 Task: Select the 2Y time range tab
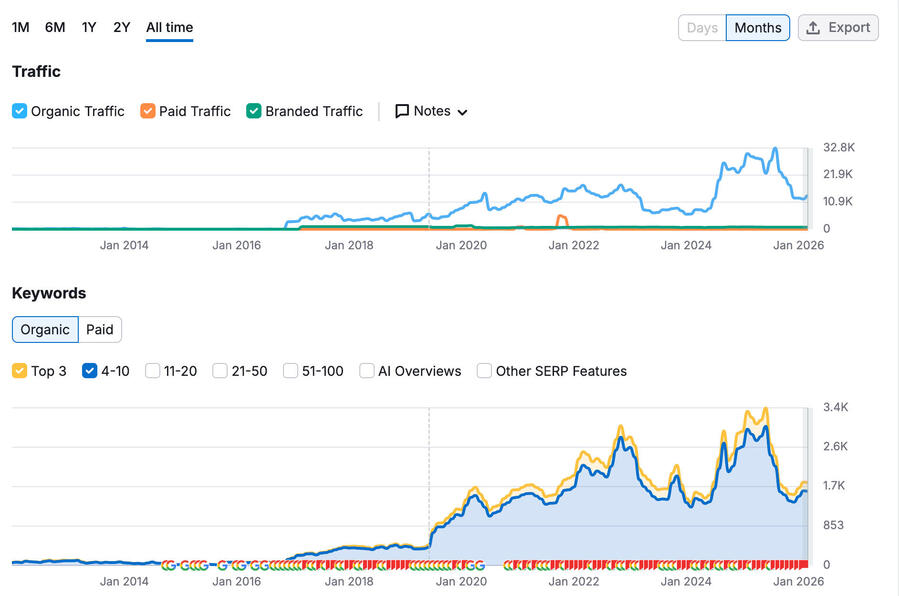pos(122,28)
